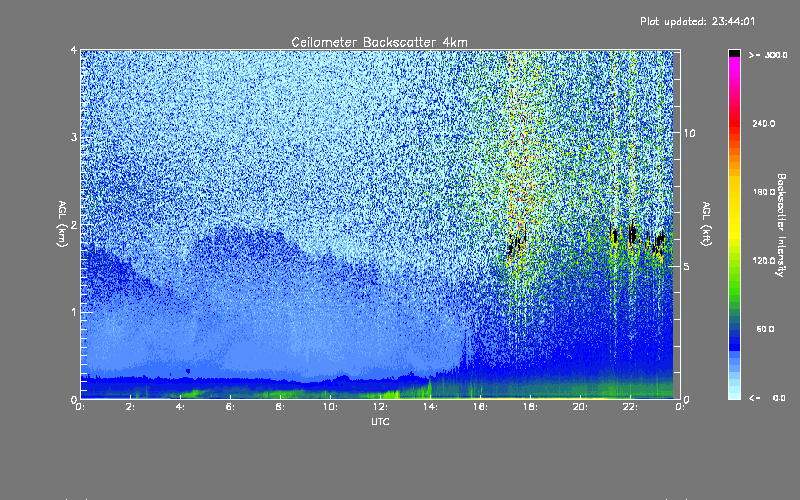Click the '240.0' colorbar value
This screenshot has height=500, width=800.
click(764, 123)
